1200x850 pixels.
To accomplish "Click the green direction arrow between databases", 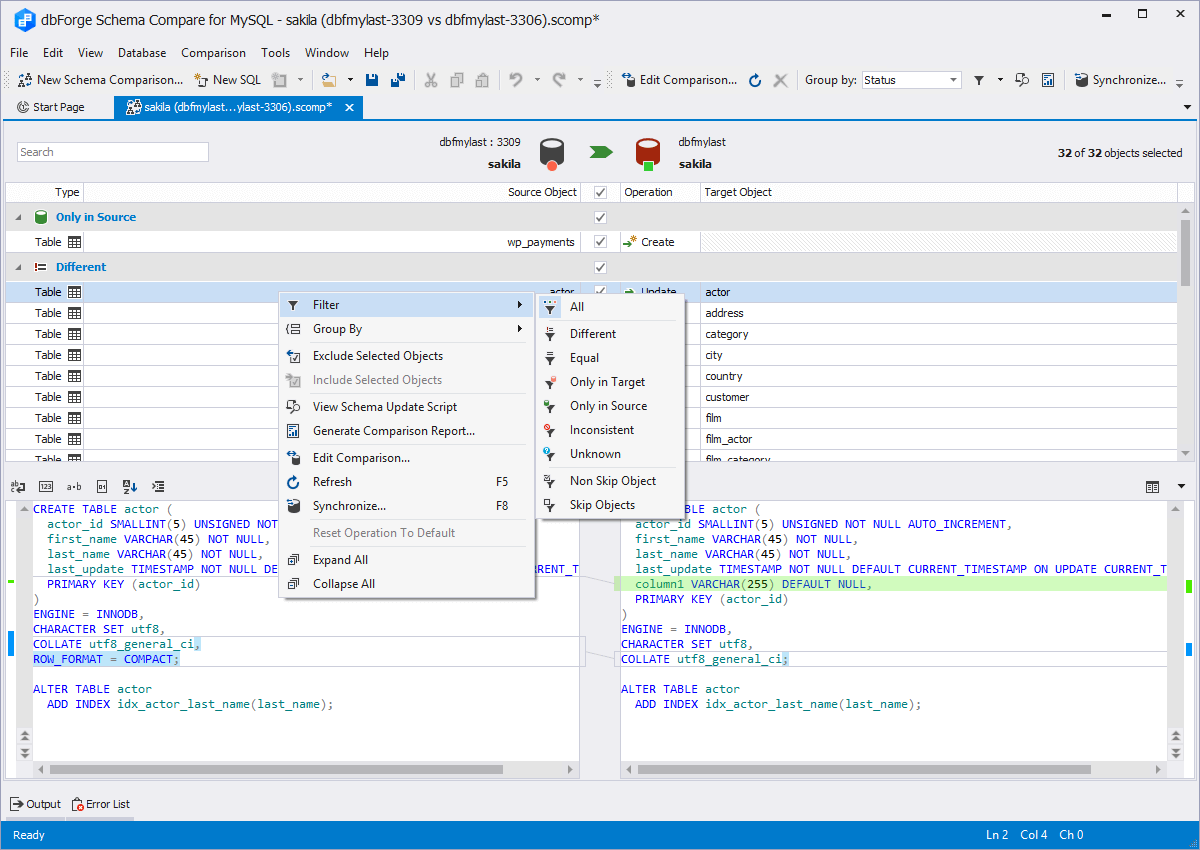I will click(x=601, y=152).
